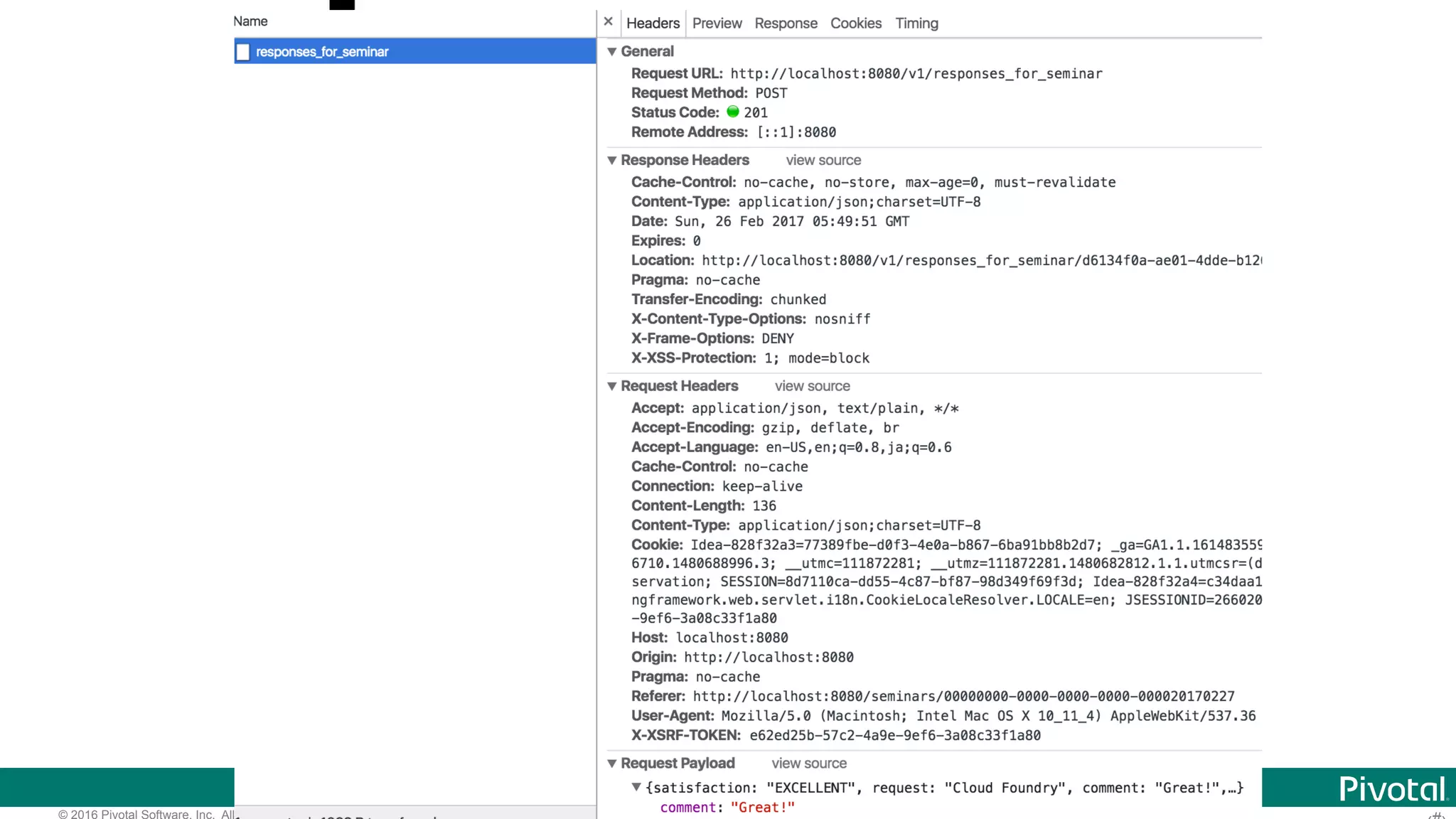Collapse the satisfaction JSON object tree
The width and height of the screenshot is (1456, 819).
click(x=636, y=787)
